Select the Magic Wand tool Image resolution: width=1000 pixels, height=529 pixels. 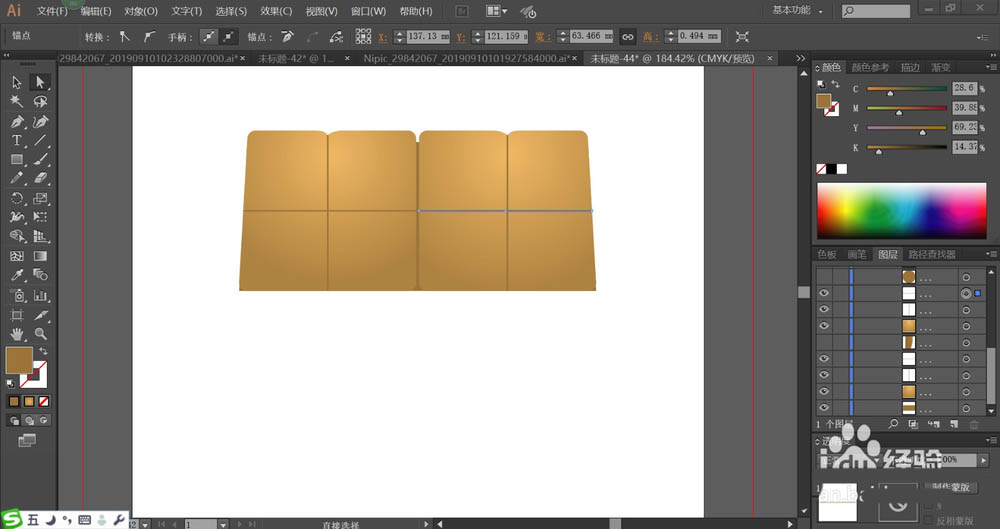(x=17, y=101)
